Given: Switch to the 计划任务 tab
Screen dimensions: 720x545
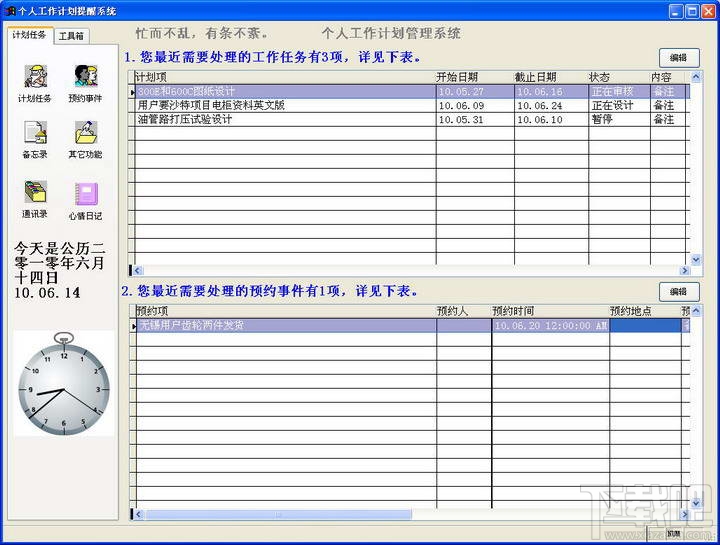Looking at the screenshot, I should pyautogui.click(x=29, y=35).
